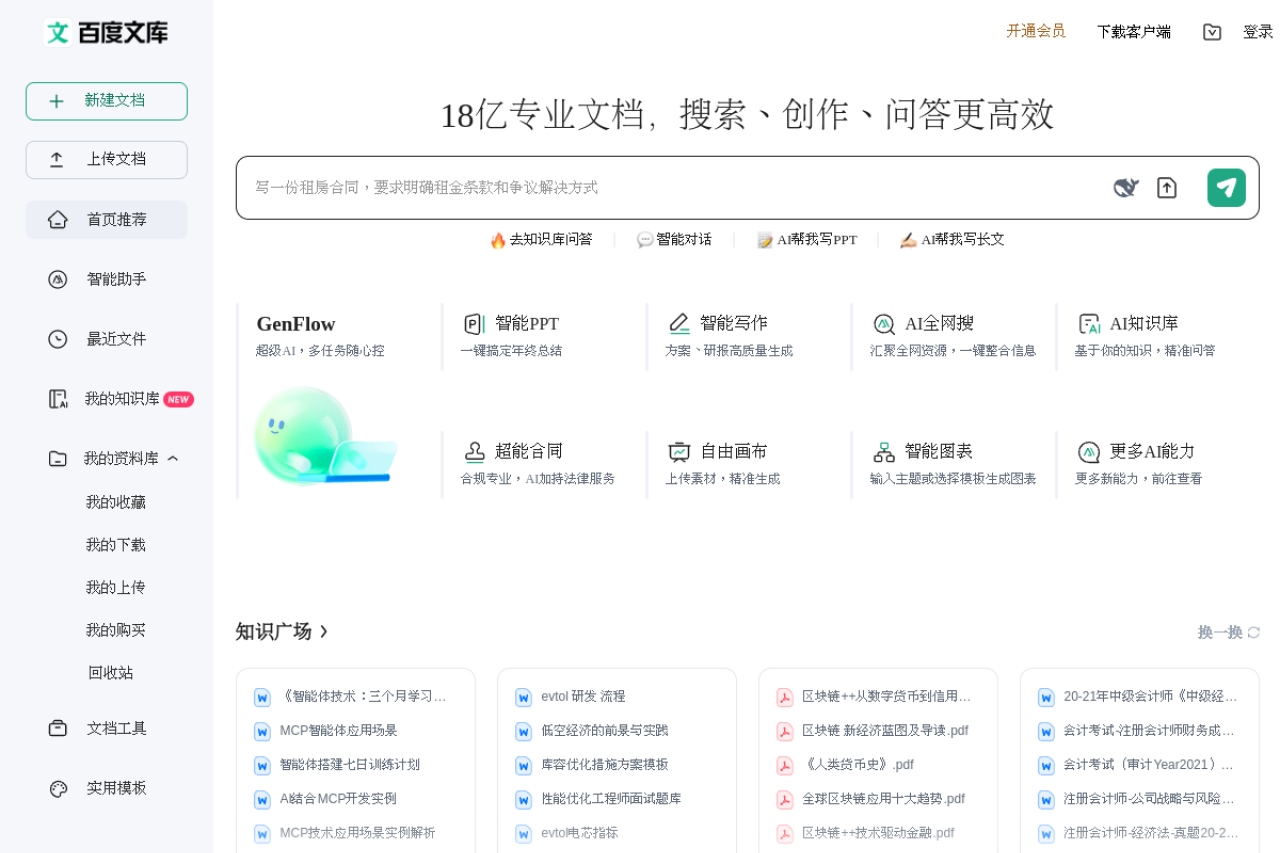
Task: Click the main search input field
Action: click(x=675, y=188)
